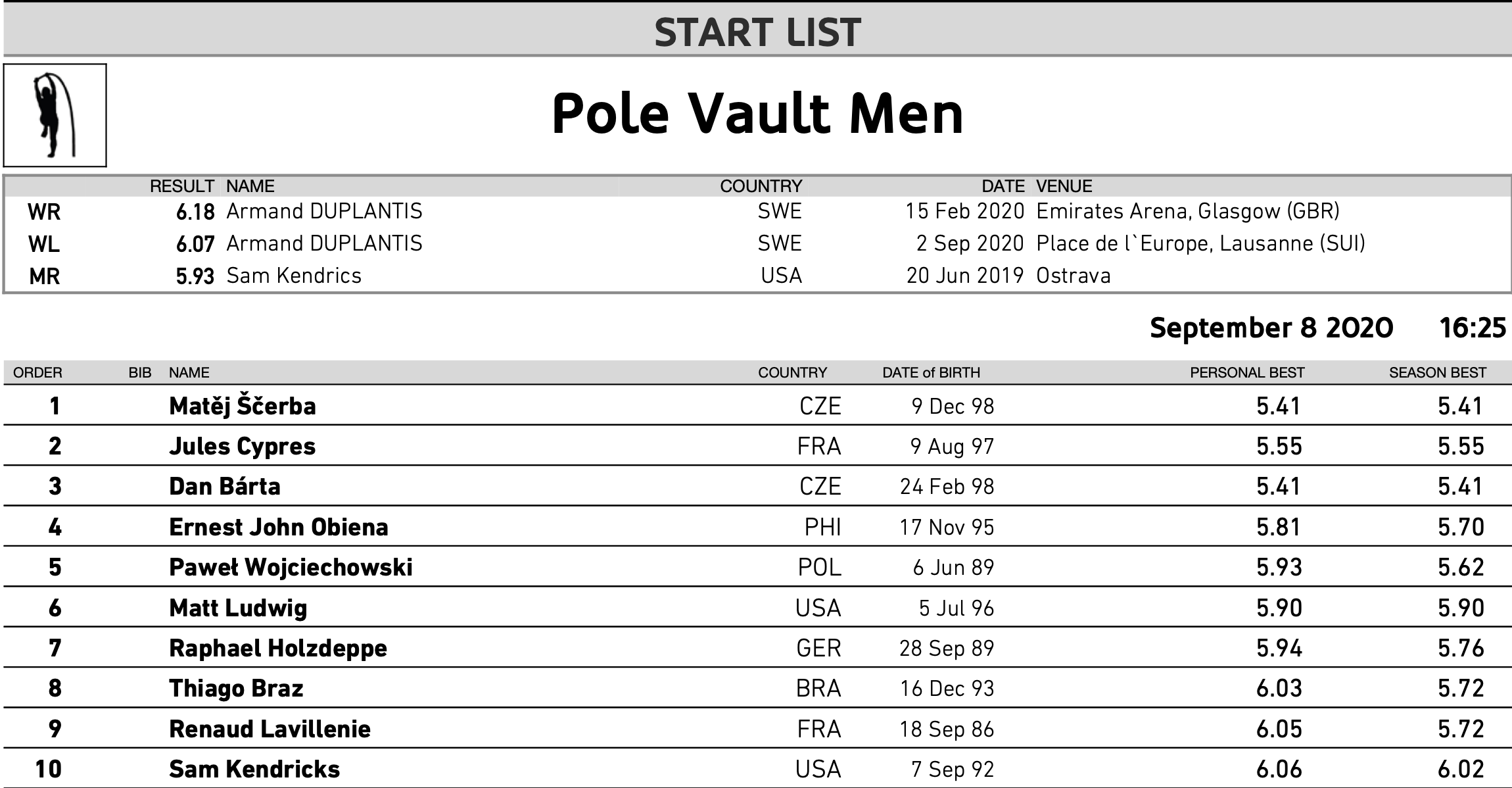Click the DATE of BIRTH column header
This screenshot has height=788, width=1512.
pyautogui.click(x=931, y=372)
